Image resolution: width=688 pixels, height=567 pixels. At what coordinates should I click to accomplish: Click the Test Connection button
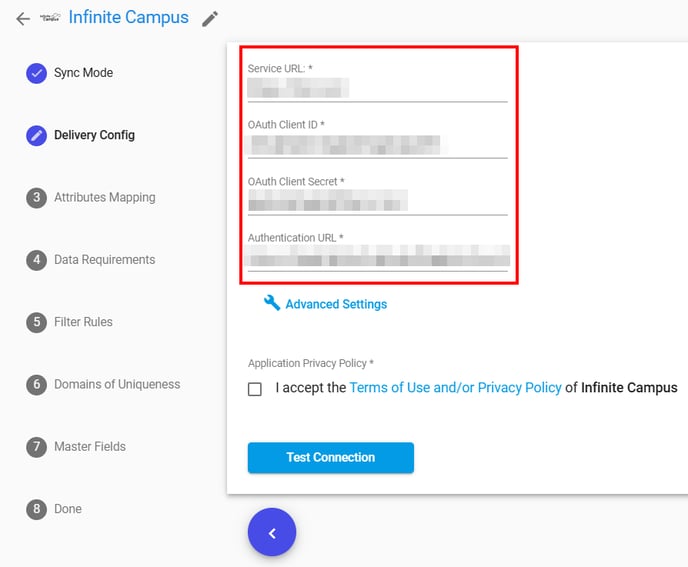(x=331, y=458)
